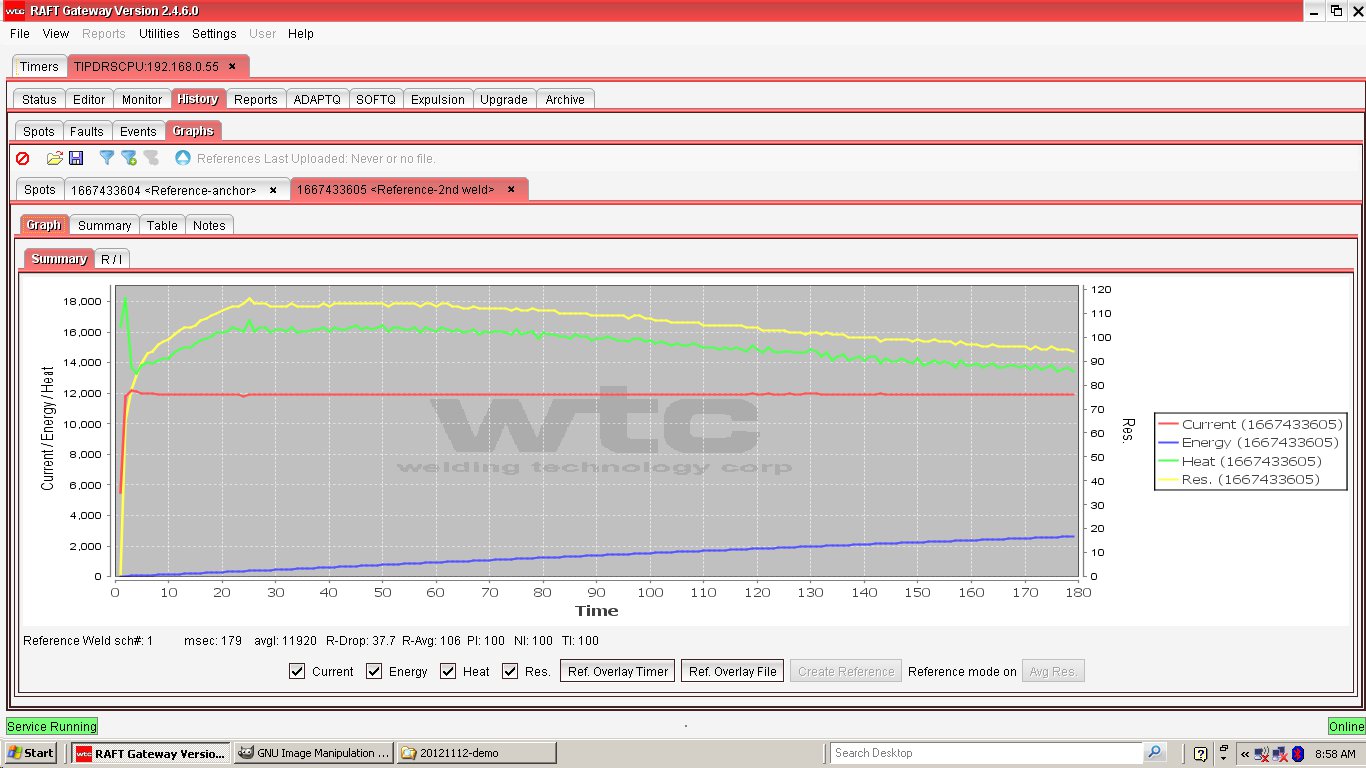Click the Search Desktop magnifier icon
The image size is (1366, 768).
tap(1155, 753)
